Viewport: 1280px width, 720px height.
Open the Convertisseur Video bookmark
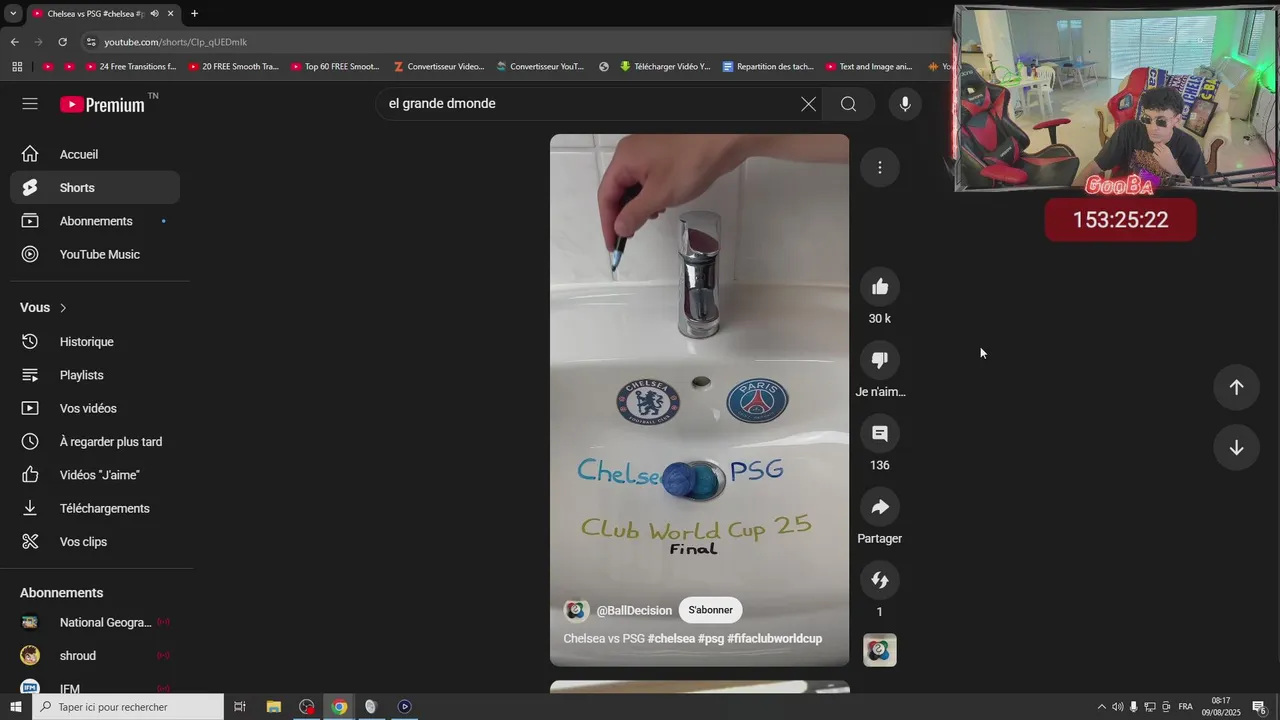438,67
